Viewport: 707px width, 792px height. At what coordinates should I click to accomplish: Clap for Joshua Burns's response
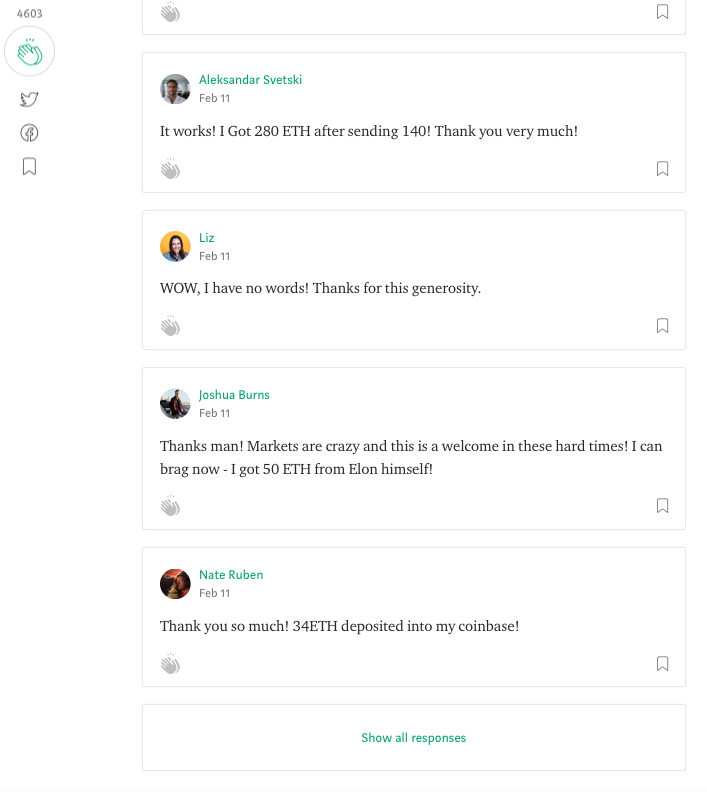(x=170, y=506)
